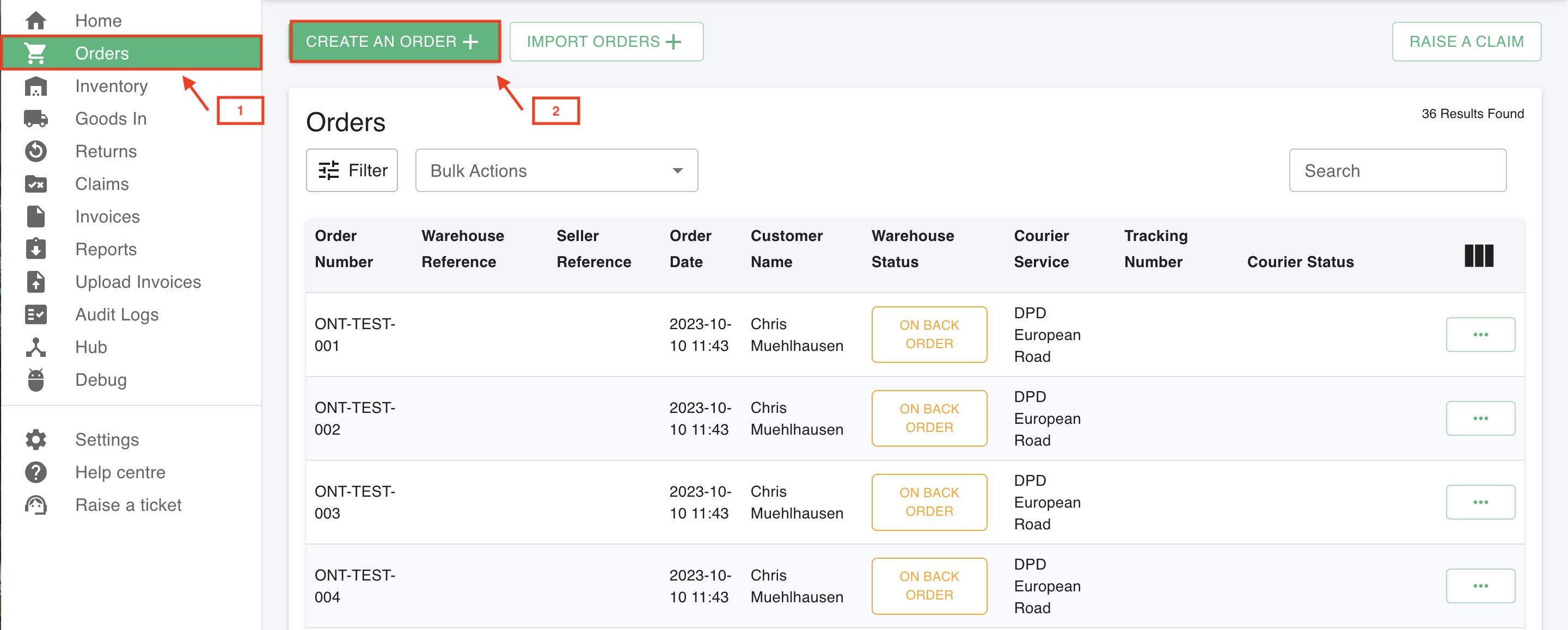The width and height of the screenshot is (1568, 630).
Task: Click order number ONT-TEST-002
Action: [x=355, y=418]
